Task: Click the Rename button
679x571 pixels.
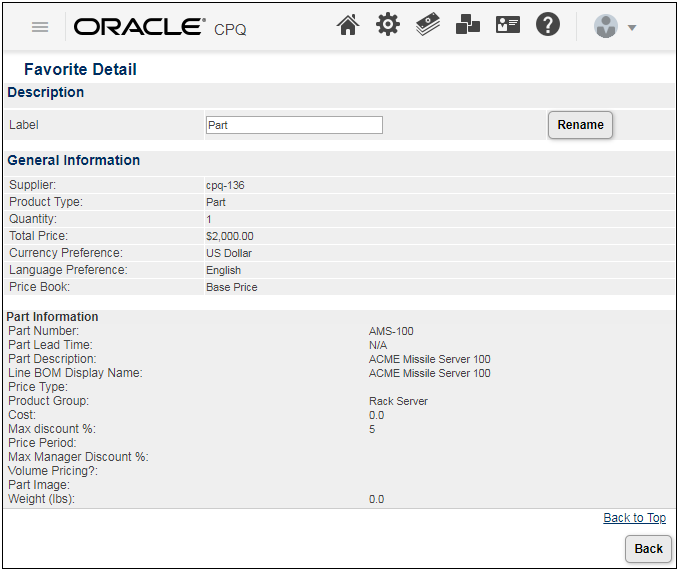Action: pyautogui.click(x=580, y=125)
